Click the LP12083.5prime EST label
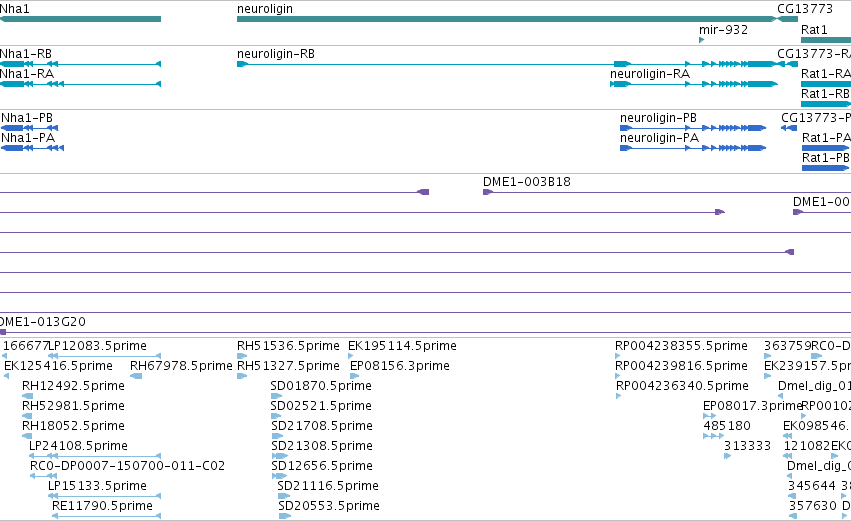 coord(98,346)
